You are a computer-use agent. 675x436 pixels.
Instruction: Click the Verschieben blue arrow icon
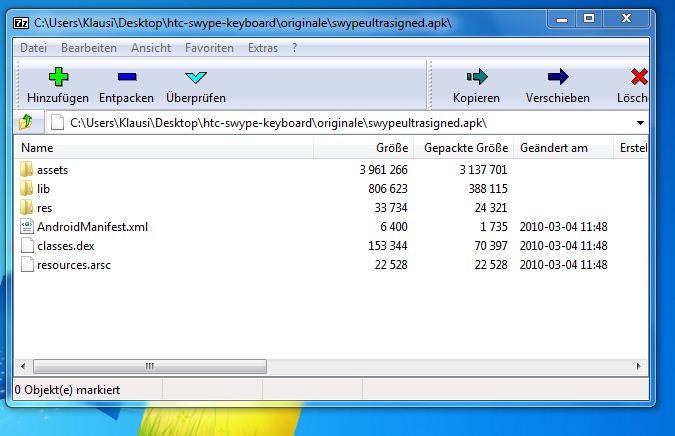(558, 77)
